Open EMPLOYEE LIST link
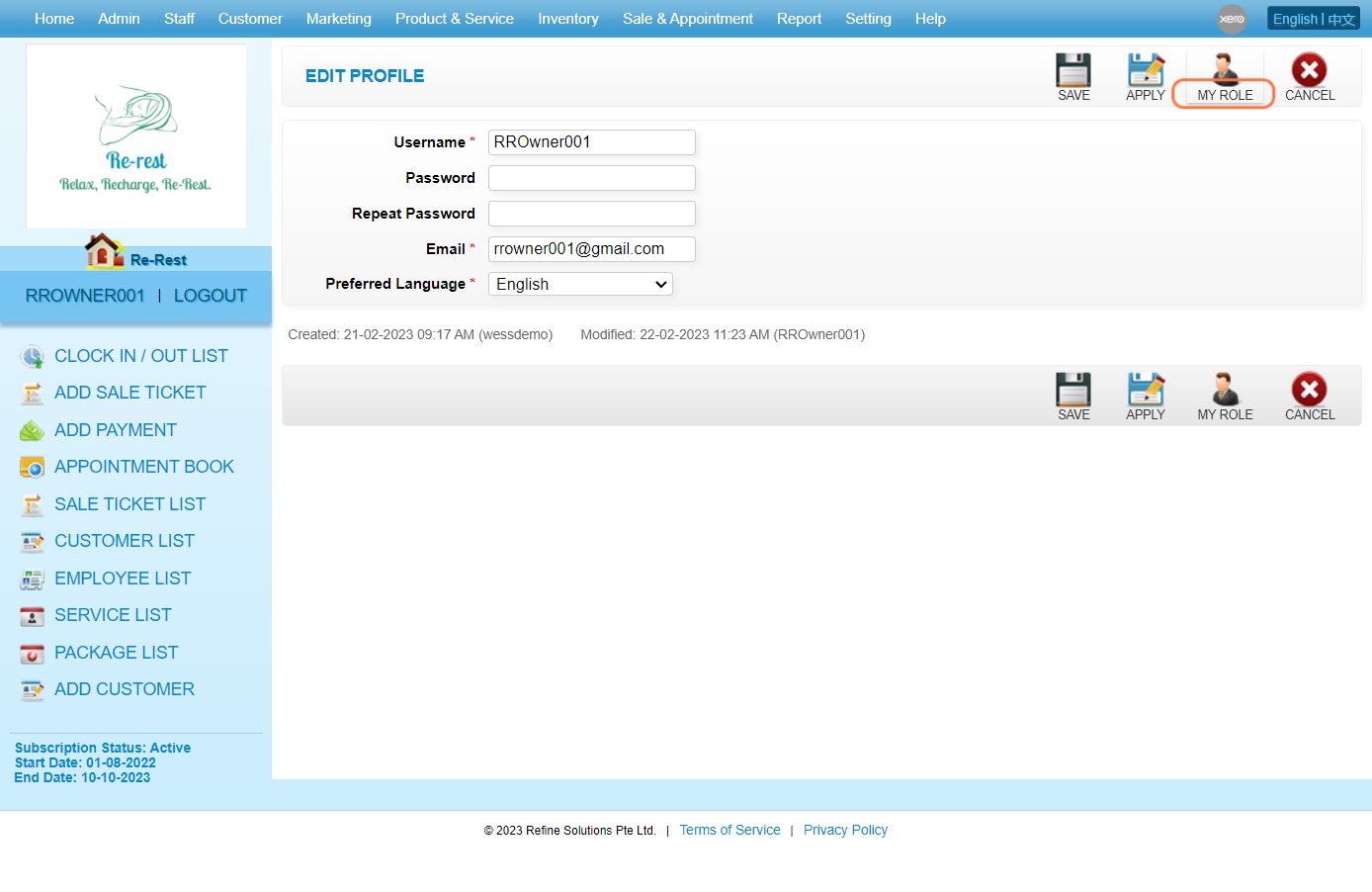 click(x=123, y=579)
